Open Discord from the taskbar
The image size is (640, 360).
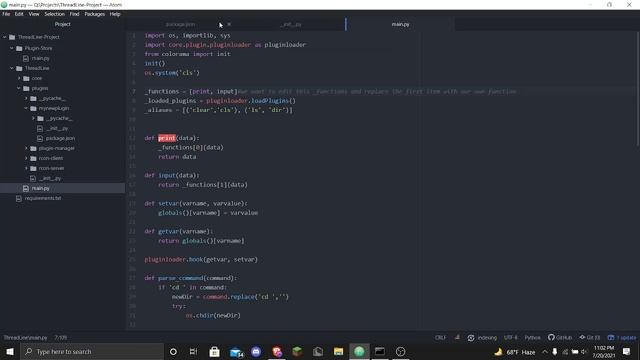[x=256, y=351]
